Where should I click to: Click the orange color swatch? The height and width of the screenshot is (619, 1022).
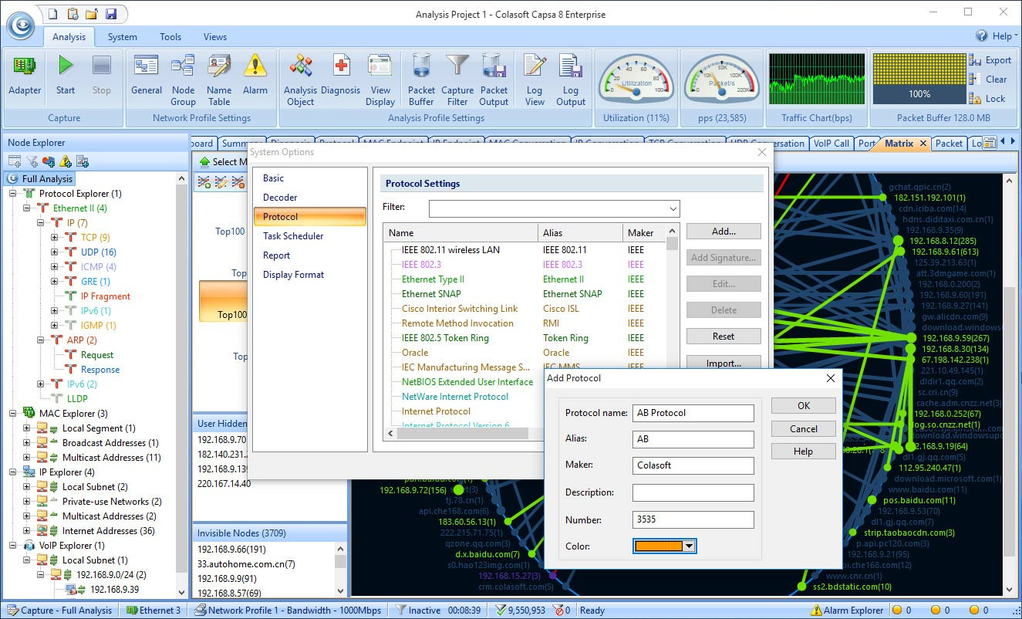tap(658, 546)
